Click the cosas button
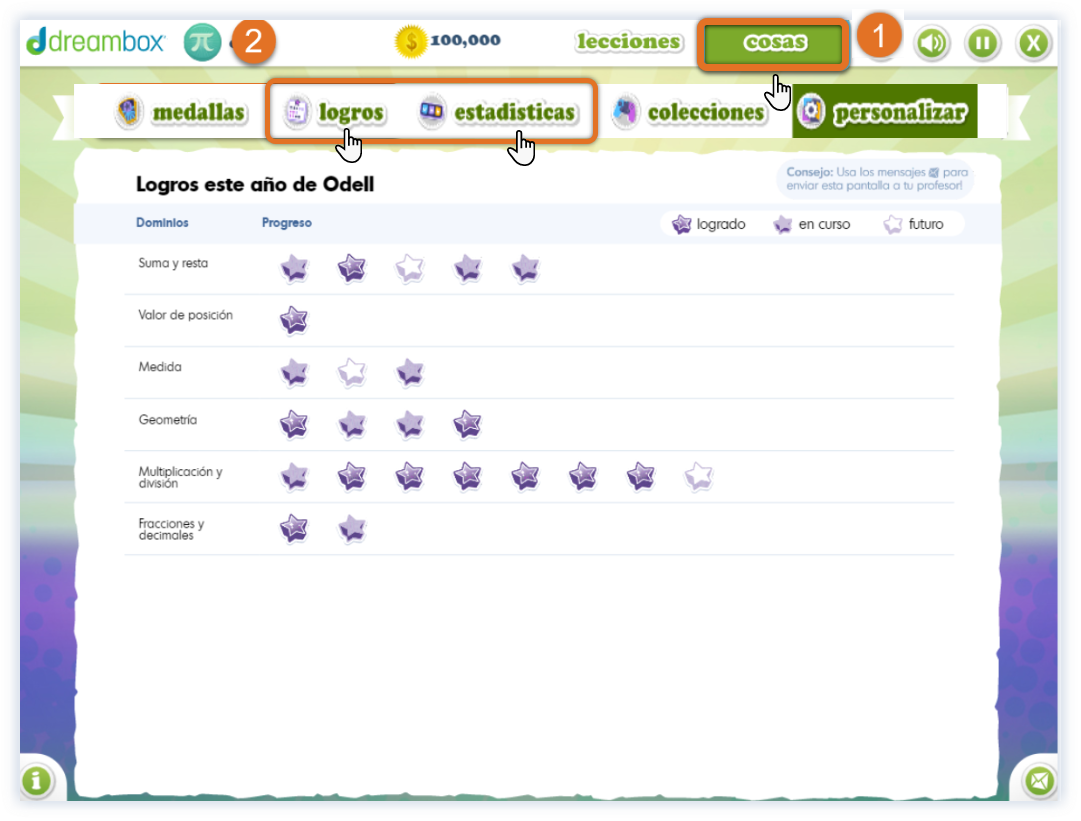Viewport: 1081px width, 821px height. point(774,44)
